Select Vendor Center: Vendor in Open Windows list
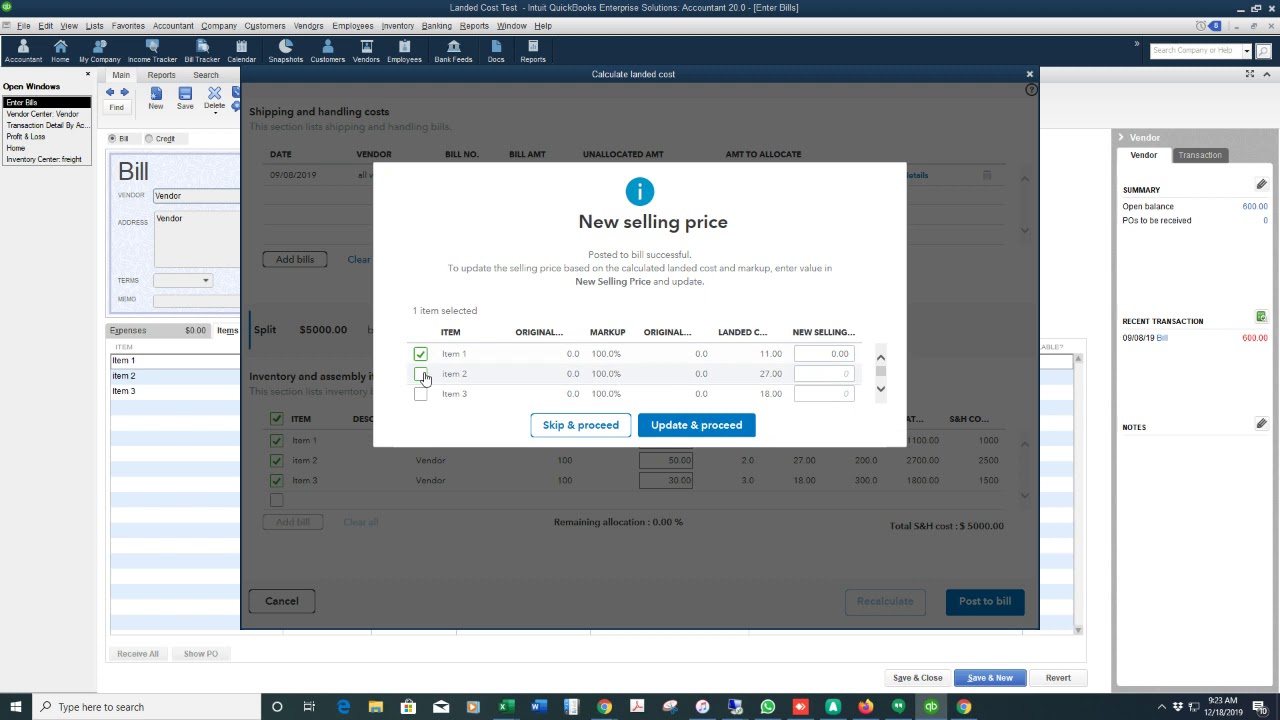 pos(47,114)
